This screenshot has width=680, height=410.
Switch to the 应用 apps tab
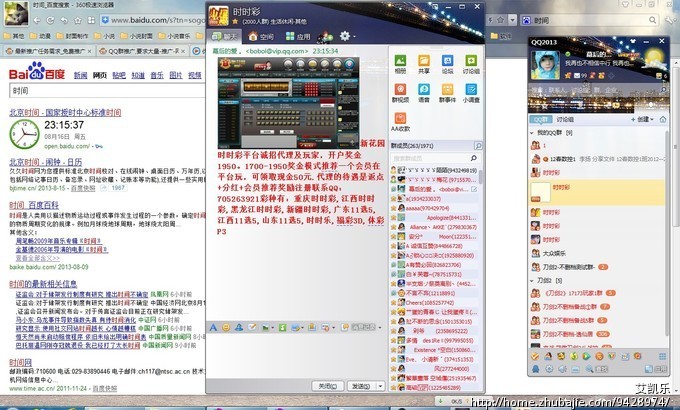click(298, 37)
